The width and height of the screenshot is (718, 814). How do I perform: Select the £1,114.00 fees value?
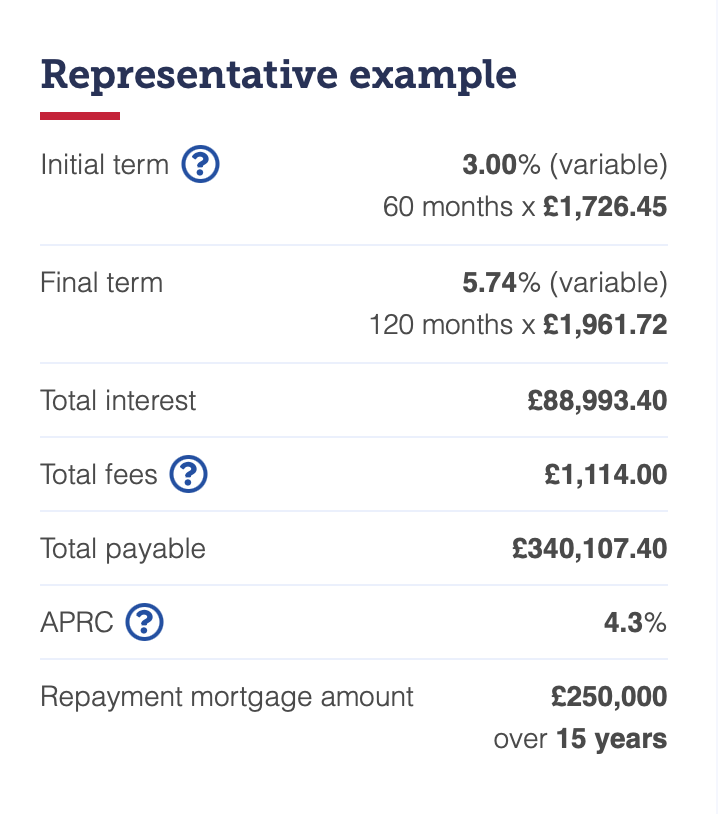click(606, 474)
